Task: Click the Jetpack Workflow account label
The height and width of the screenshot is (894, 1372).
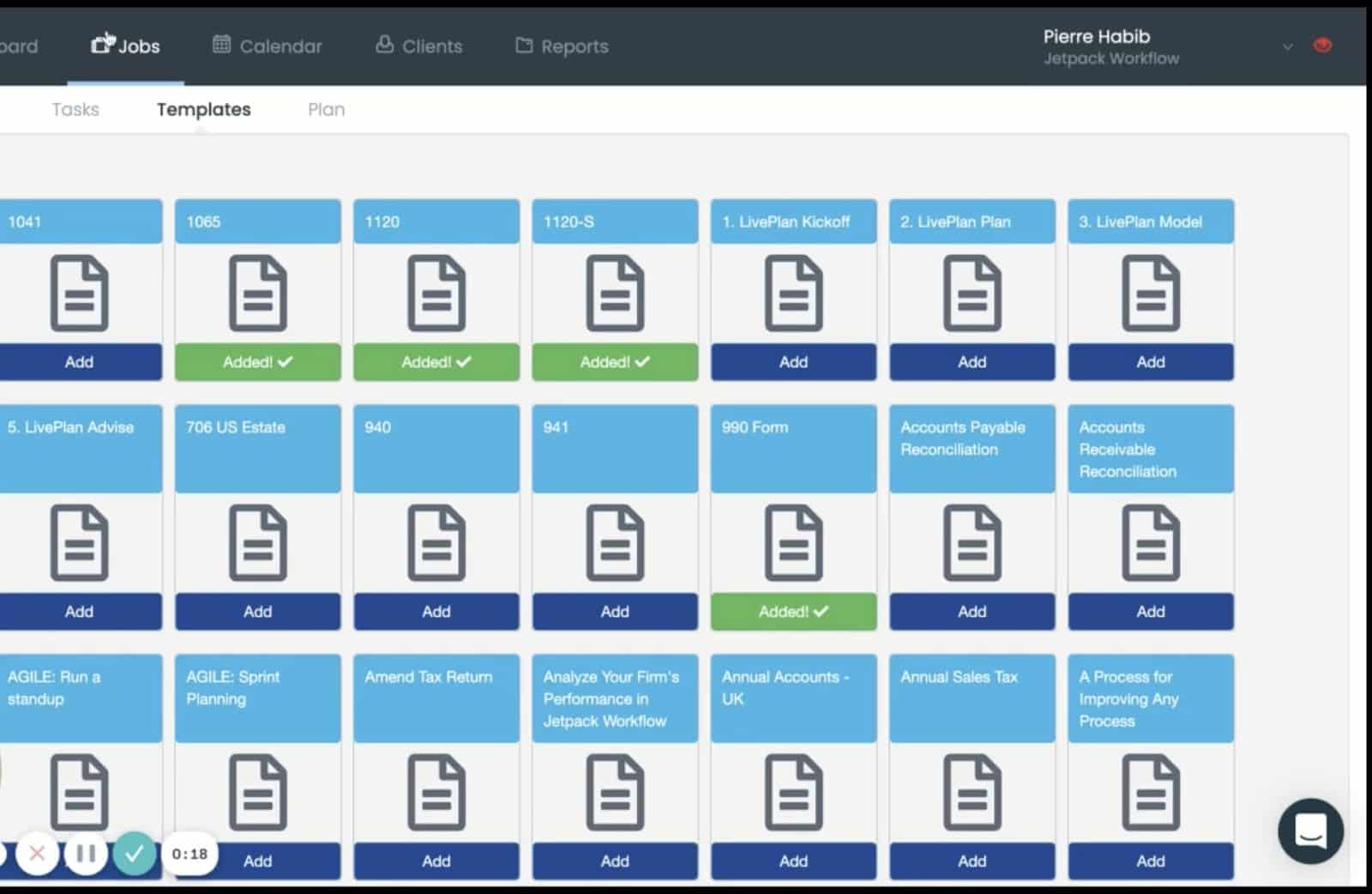Action: tap(1111, 58)
